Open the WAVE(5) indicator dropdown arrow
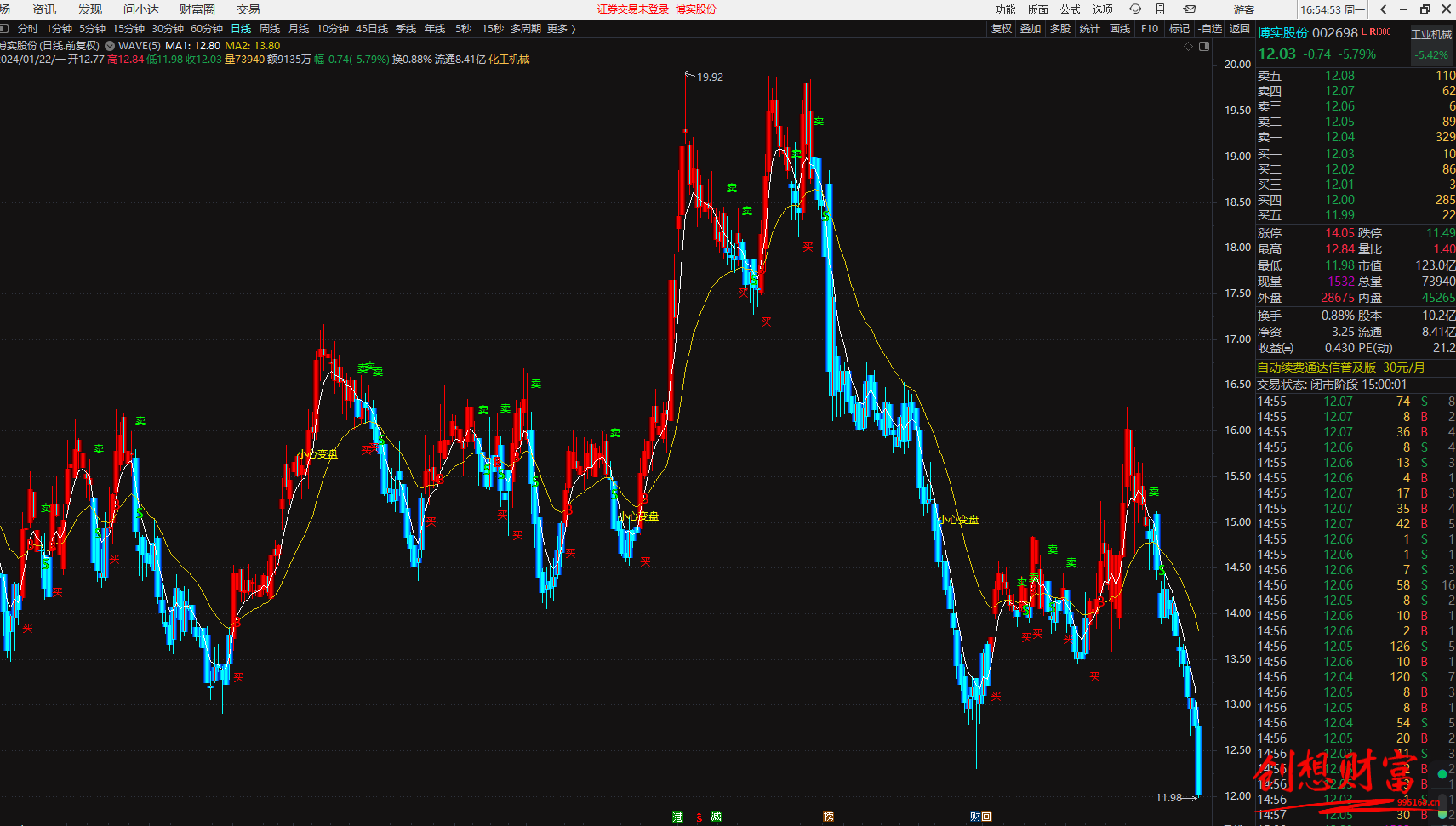Image resolution: width=1456 pixels, height=826 pixels. [110, 46]
